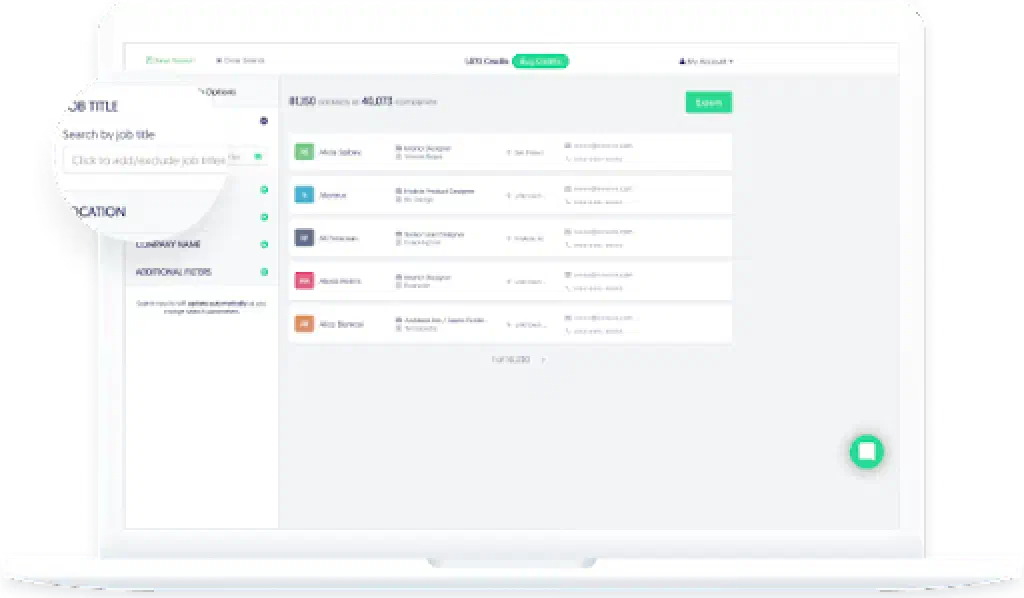Screen dimensions: 1024x598
Task: Select the Clear Search menu option
Action: click(240, 60)
